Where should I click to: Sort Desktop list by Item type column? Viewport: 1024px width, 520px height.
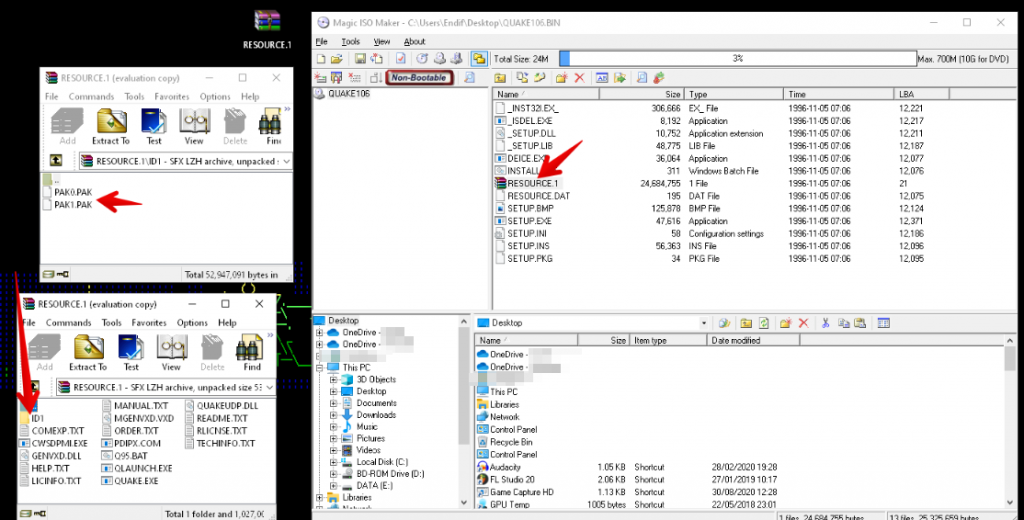point(667,340)
